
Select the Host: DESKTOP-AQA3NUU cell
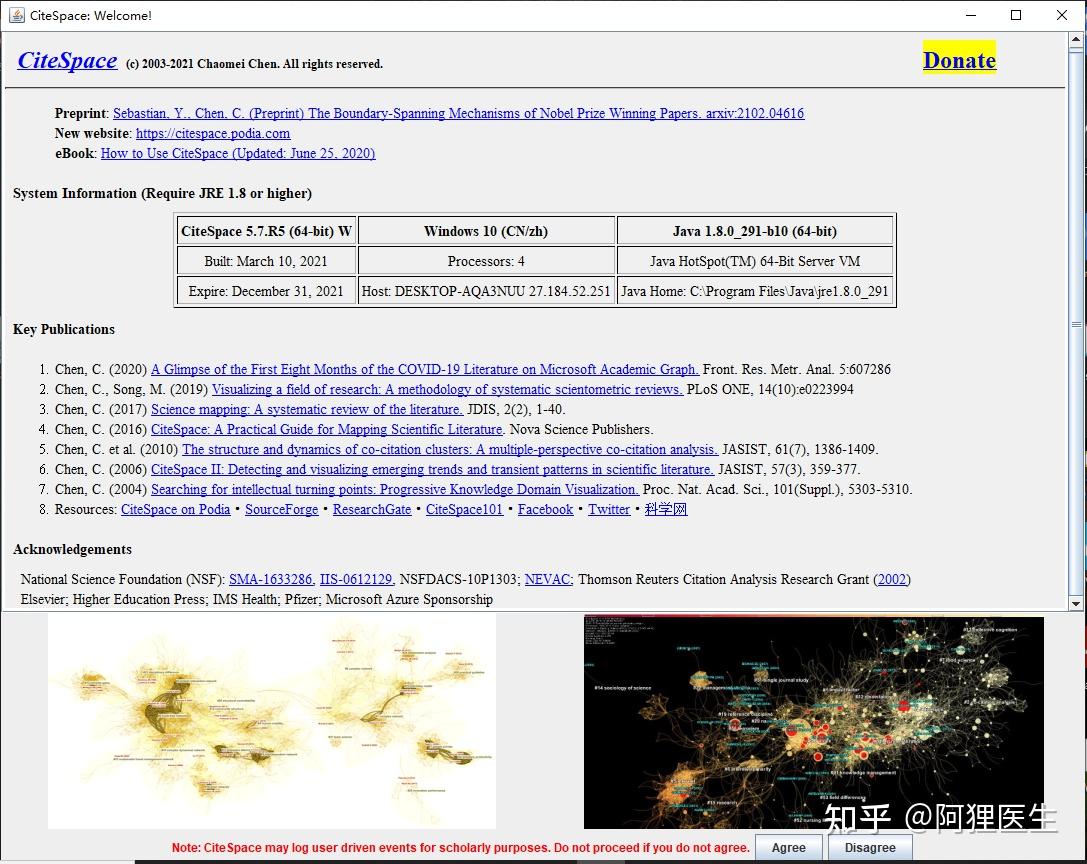point(486,291)
